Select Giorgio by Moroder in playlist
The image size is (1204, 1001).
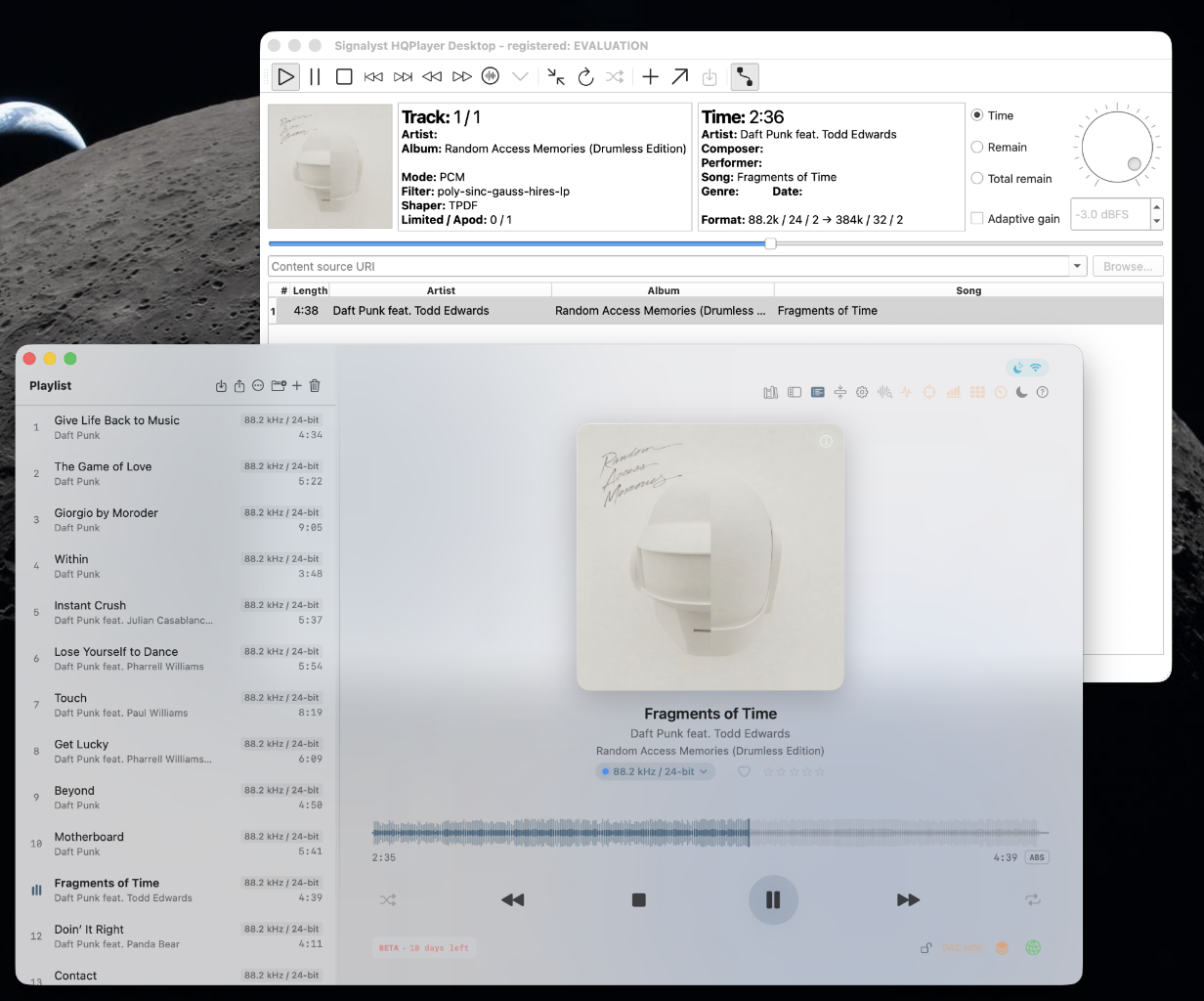coord(176,520)
